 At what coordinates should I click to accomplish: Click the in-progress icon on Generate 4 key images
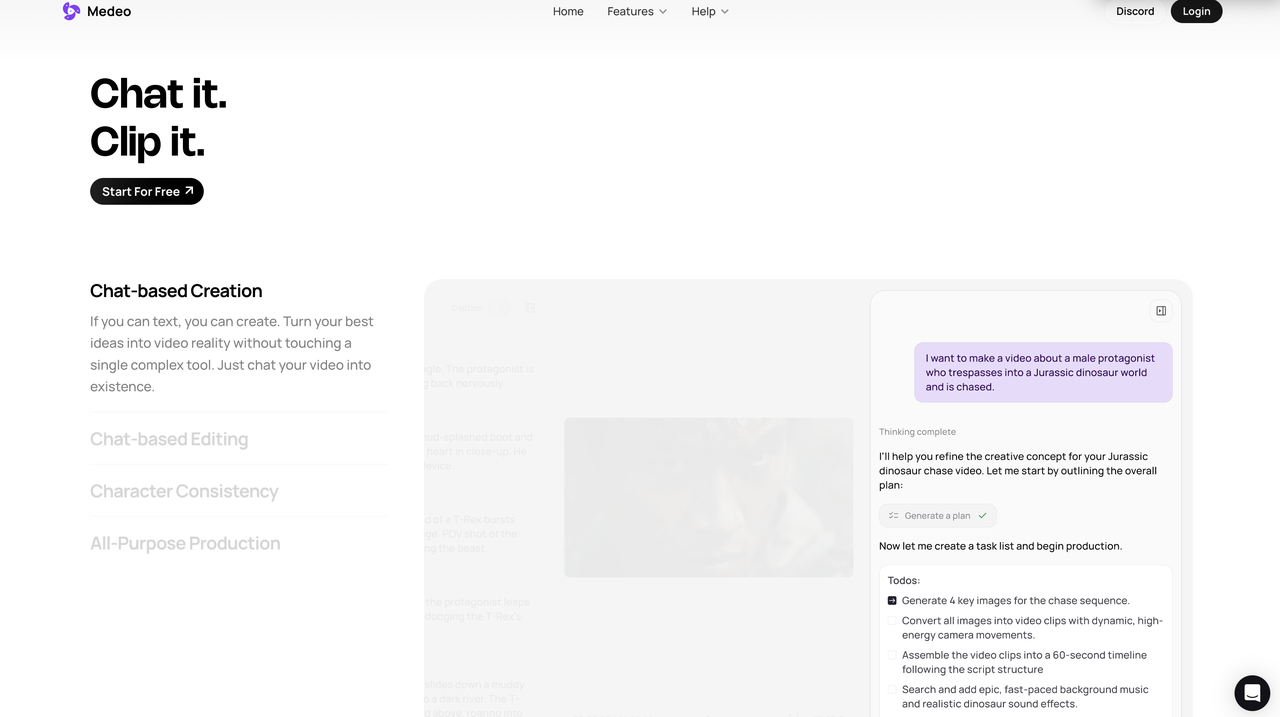tap(892, 601)
